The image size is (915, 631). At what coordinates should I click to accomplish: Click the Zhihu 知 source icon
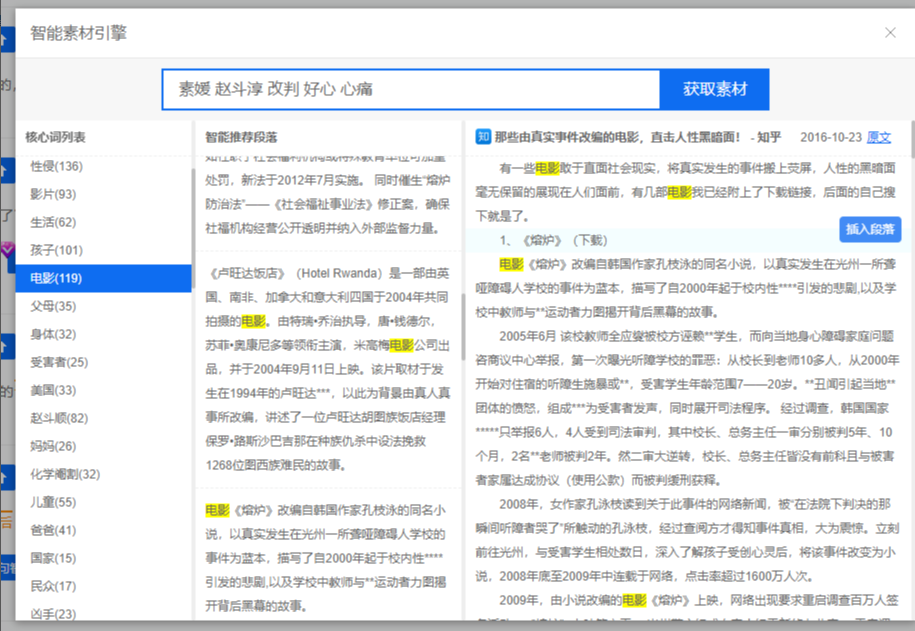pos(483,137)
